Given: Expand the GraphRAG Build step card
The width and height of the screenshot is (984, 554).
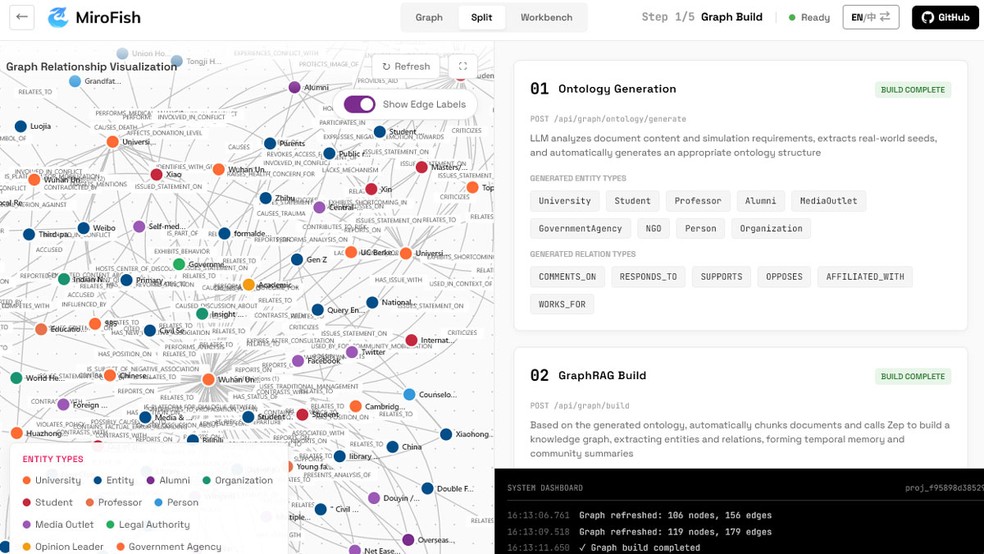Looking at the screenshot, I should pos(740,376).
